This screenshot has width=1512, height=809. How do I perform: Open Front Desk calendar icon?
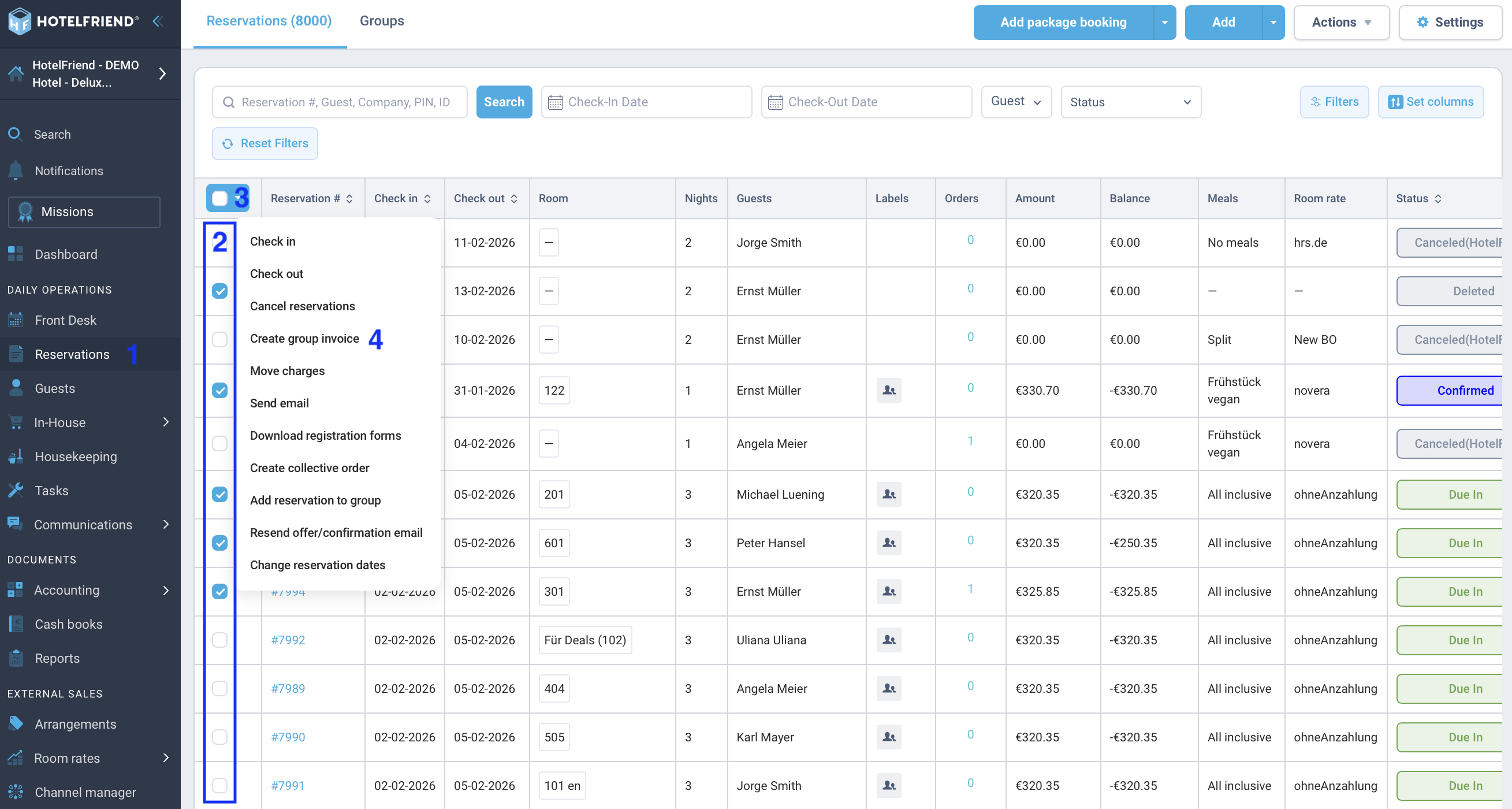pos(16,320)
